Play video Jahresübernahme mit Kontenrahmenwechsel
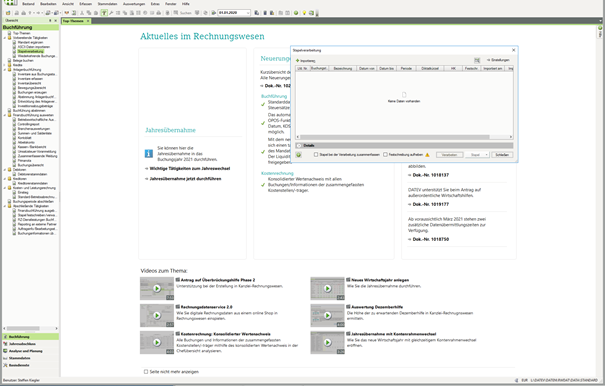This screenshot has height=386, width=605. click(x=328, y=342)
